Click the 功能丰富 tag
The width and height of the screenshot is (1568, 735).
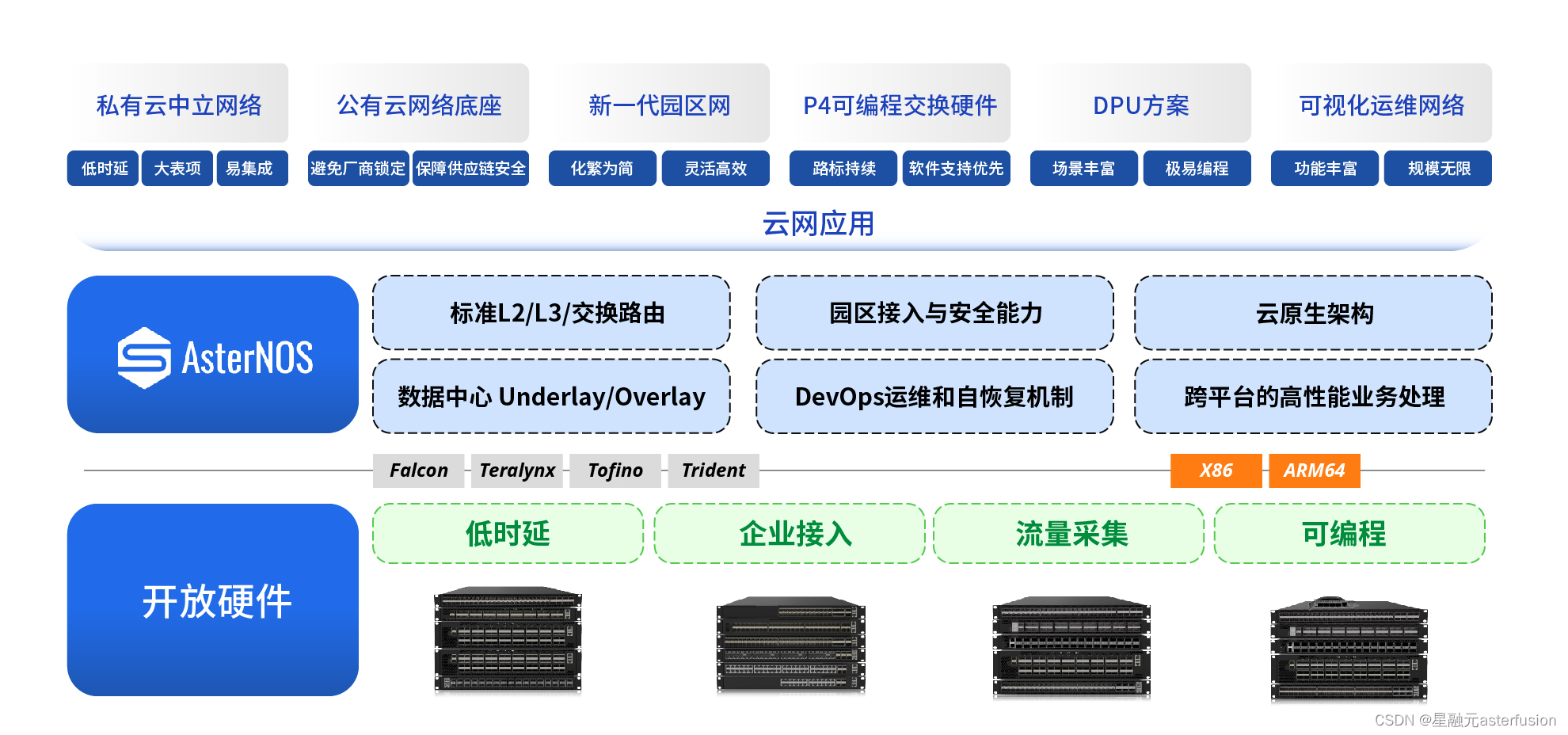[x=1325, y=169]
